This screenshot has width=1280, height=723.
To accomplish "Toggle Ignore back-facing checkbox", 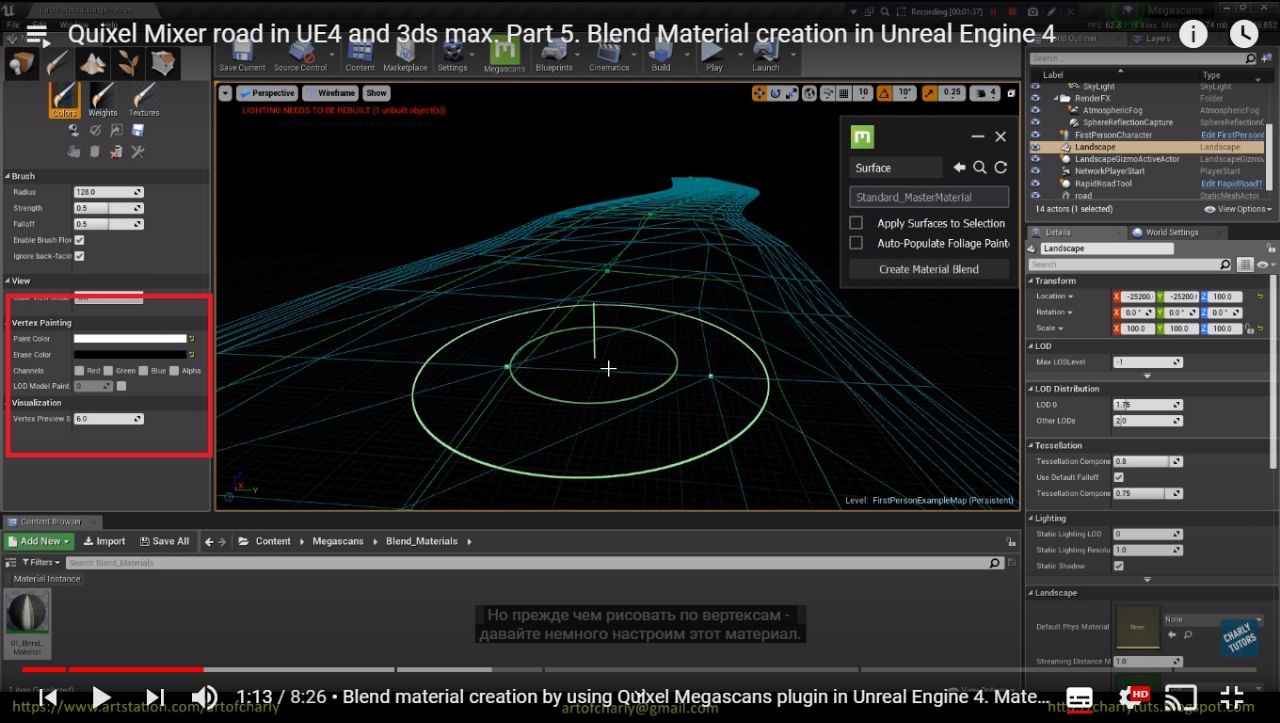I will [x=79, y=256].
